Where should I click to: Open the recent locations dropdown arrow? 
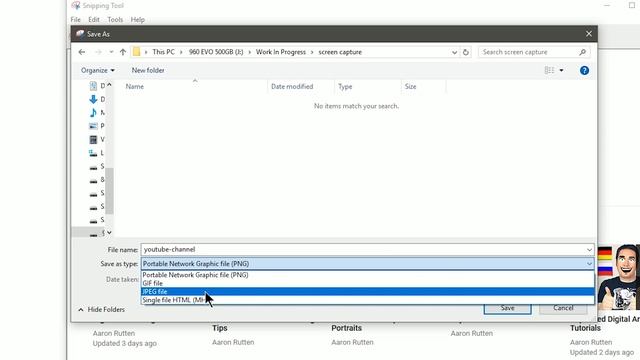coord(111,52)
